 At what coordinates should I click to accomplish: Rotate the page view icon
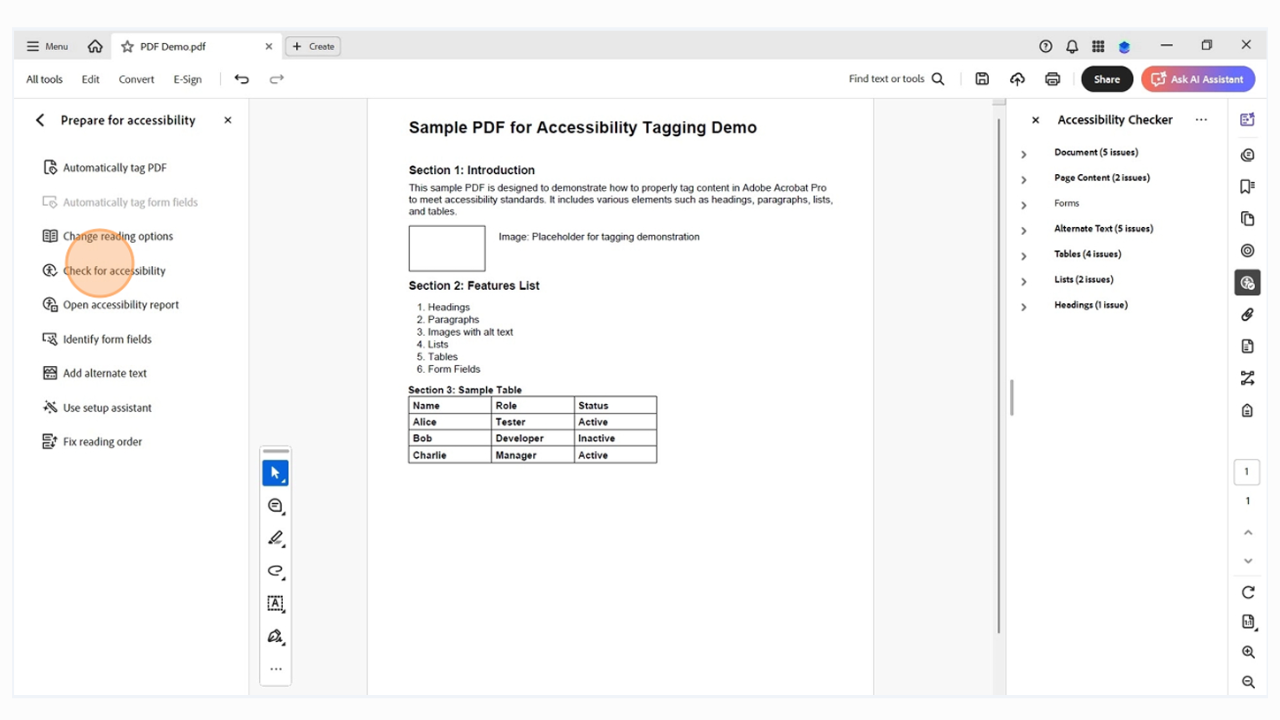[1248, 593]
